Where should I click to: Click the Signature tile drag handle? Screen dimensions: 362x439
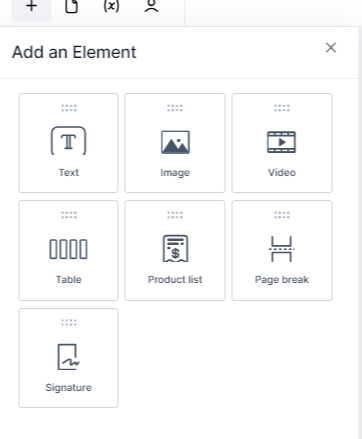(x=69, y=322)
